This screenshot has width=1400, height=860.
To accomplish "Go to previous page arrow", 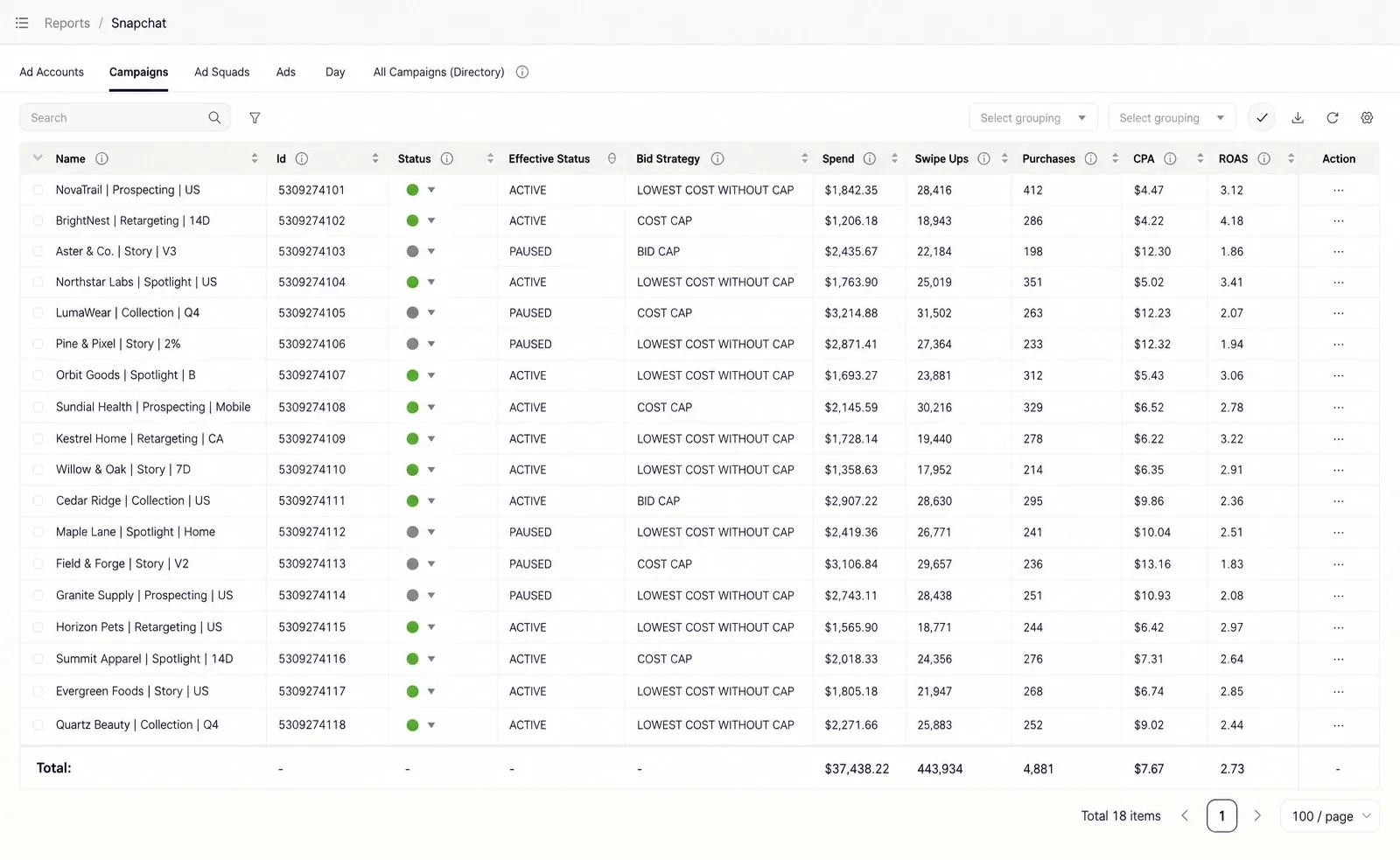I will [1185, 816].
